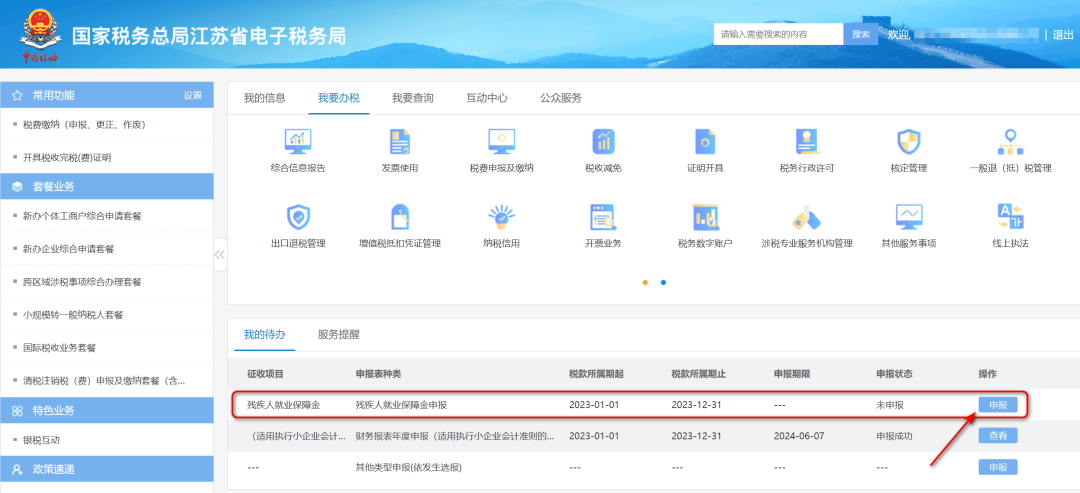Viewport: 1080px width, 493px height.
Task: Open 税费缴纳（申报、更正、作废）
Action: point(84,125)
